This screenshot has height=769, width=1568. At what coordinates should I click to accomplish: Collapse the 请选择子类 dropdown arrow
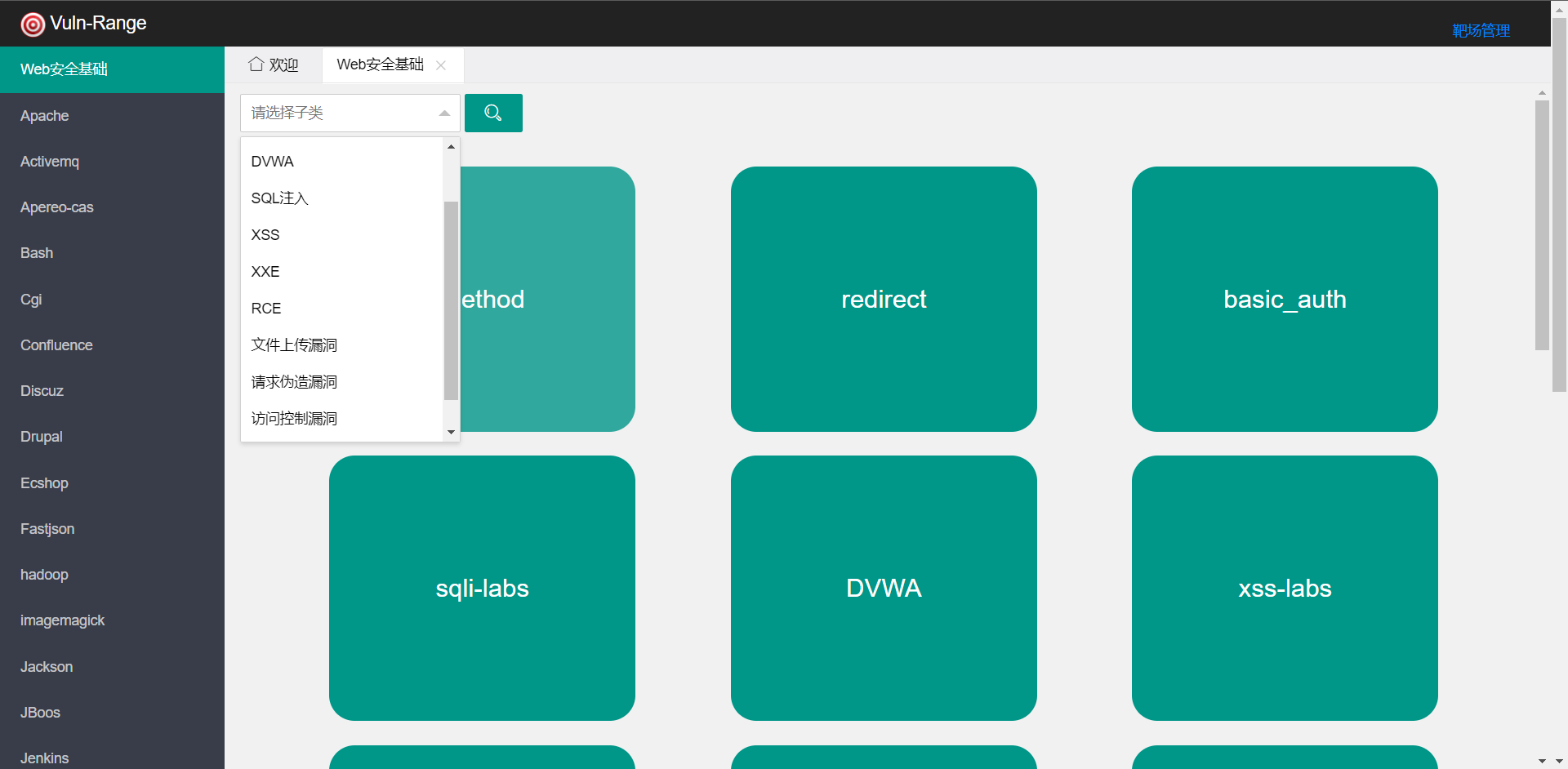pyautogui.click(x=444, y=113)
